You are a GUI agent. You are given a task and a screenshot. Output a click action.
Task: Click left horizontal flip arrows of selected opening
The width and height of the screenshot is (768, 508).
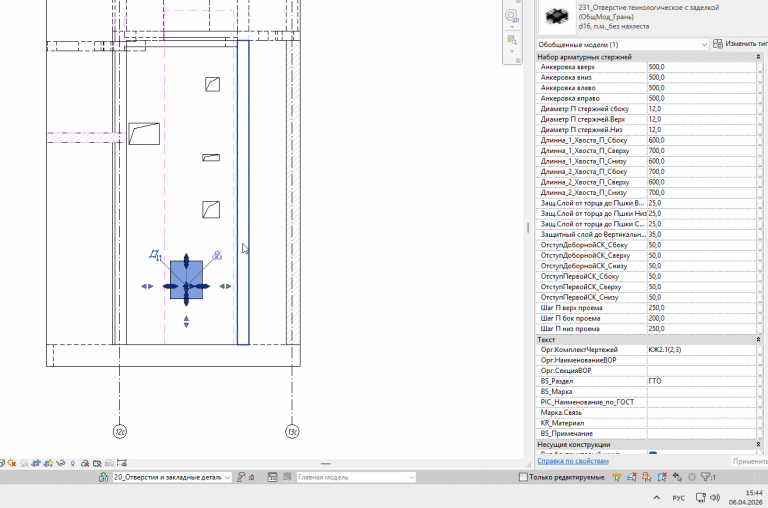tap(147, 287)
